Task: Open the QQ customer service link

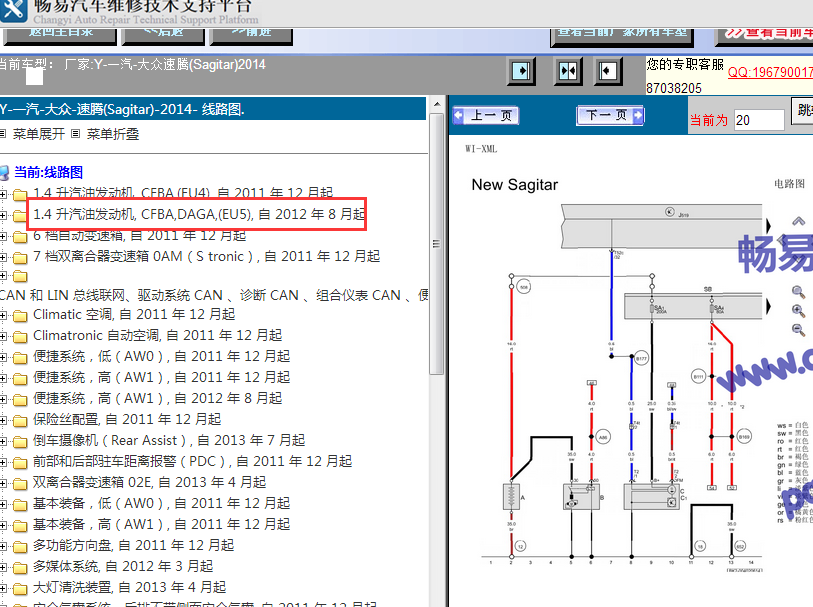Action: (770, 72)
